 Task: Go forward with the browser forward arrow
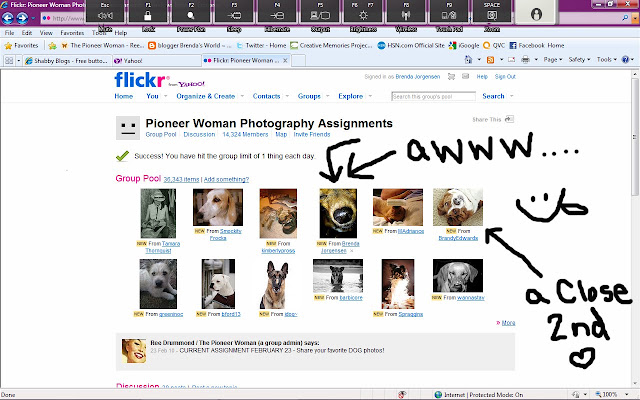pos(22,18)
